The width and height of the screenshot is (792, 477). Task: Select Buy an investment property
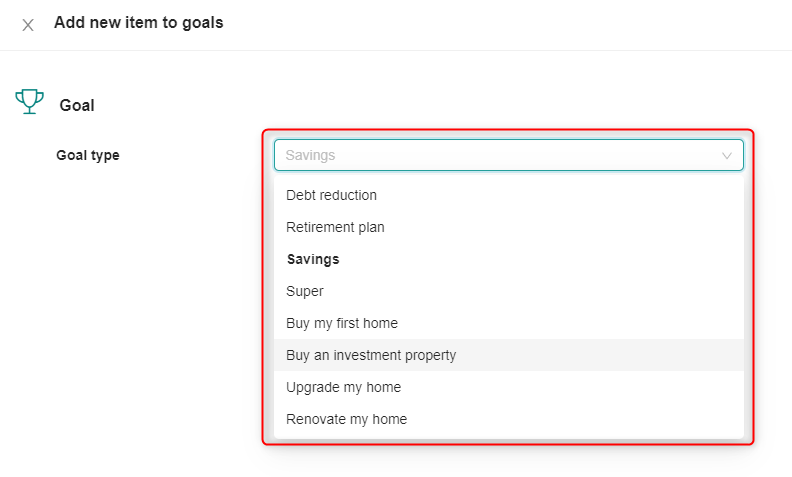509,355
